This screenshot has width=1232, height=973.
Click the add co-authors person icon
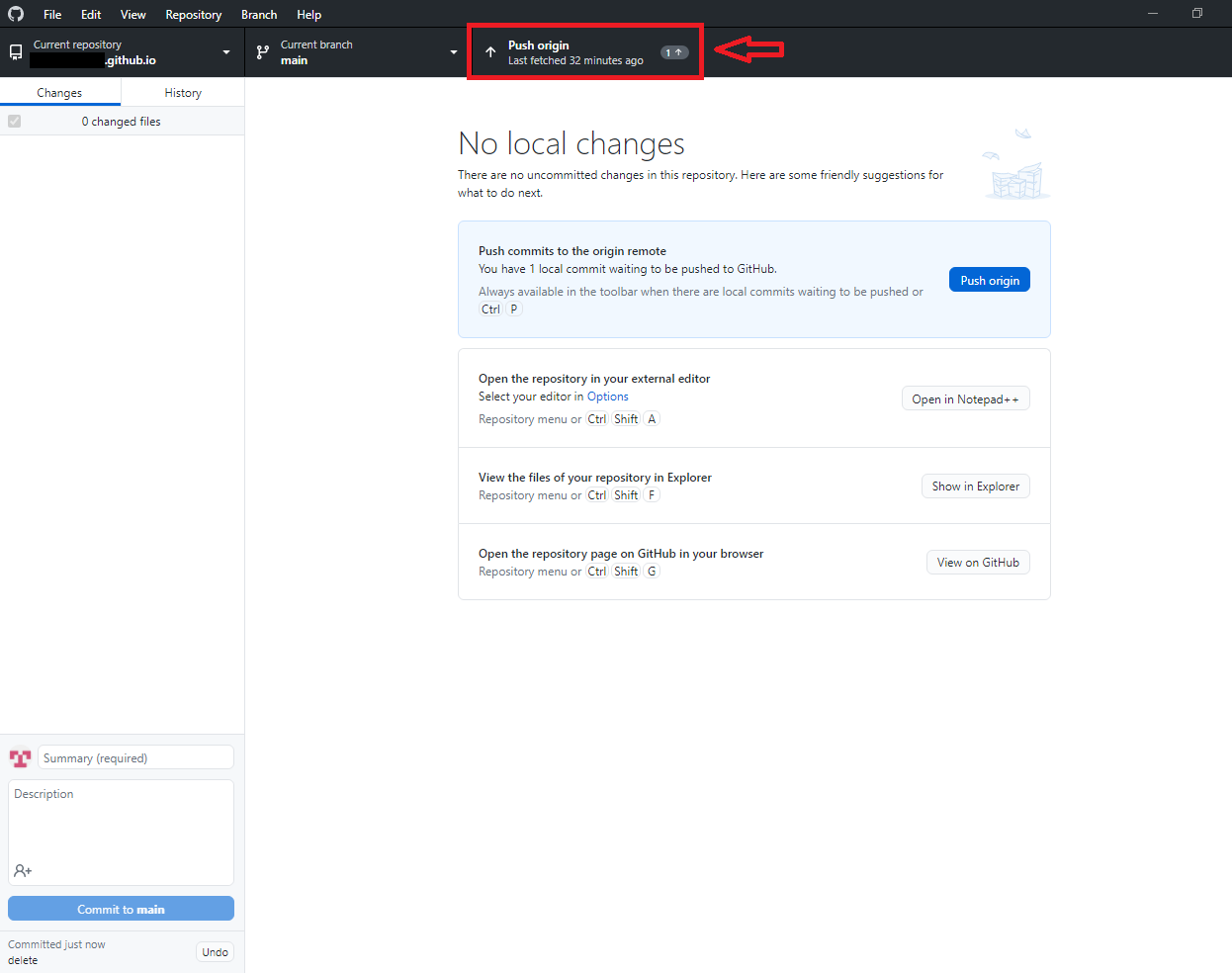(22, 870)
